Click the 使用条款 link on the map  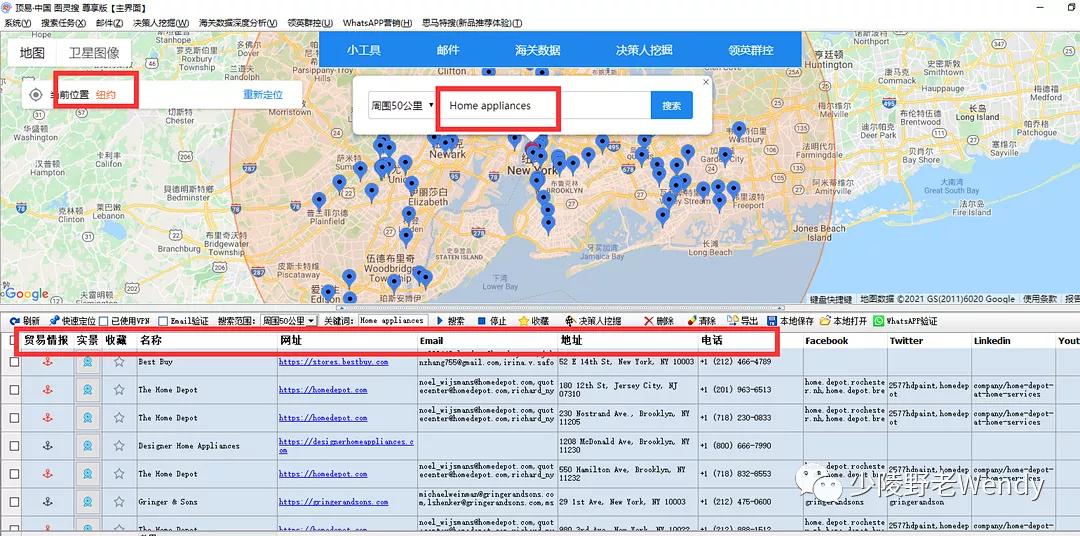(x=1039, y=299)
